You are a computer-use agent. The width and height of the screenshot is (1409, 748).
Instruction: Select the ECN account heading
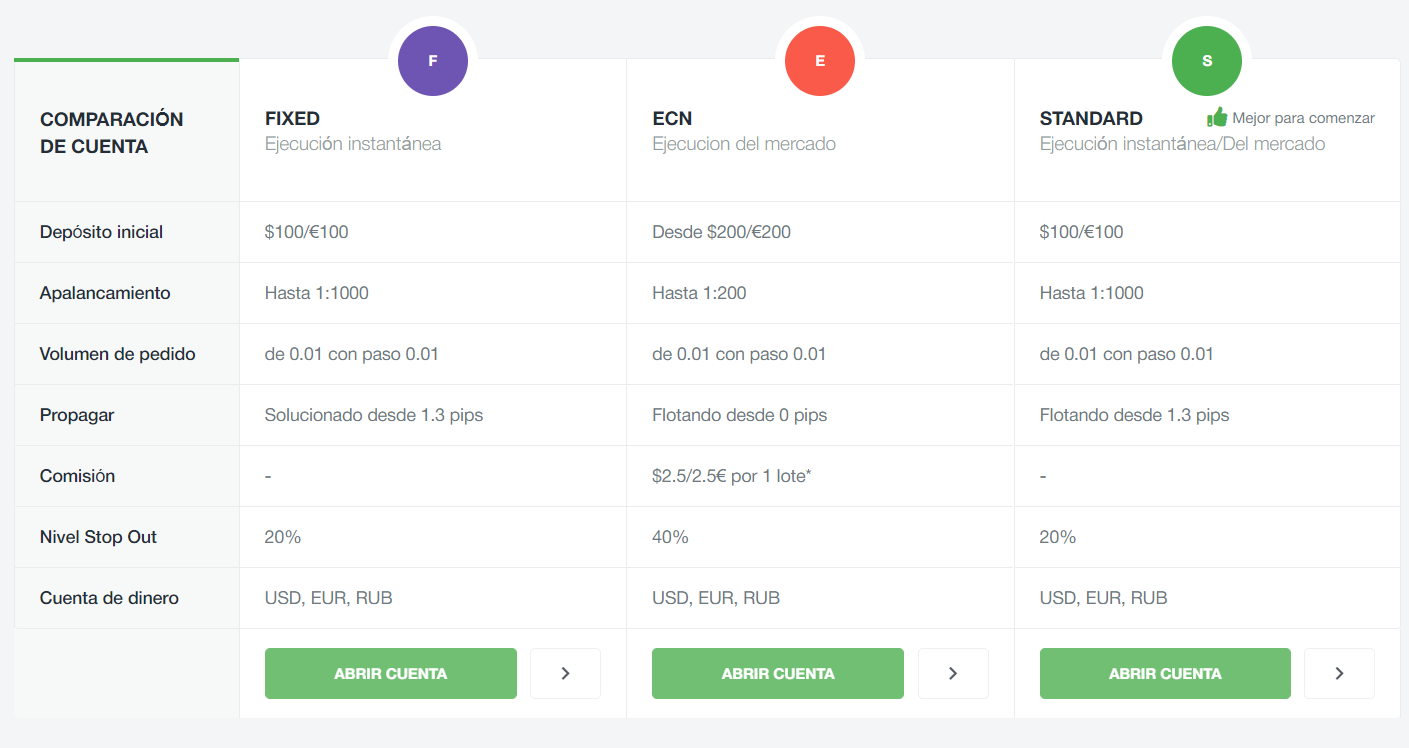click(x=672, y=119)
